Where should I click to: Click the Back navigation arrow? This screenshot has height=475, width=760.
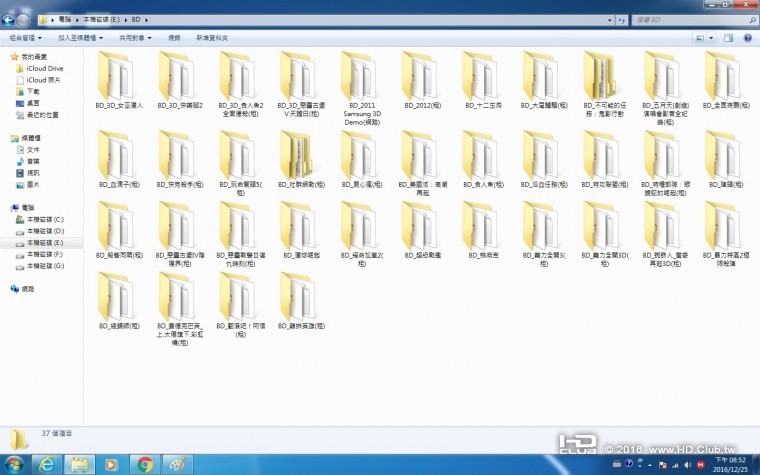coord(8,20)
